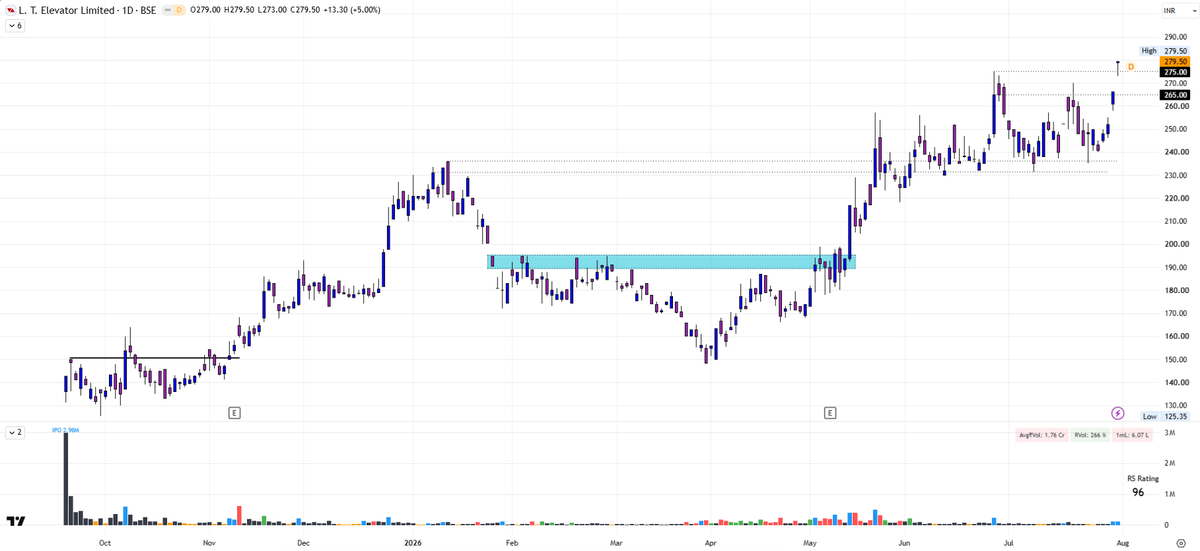Click the 290.00 price scale label
1200x551 pixels.
coord(1176,37)
